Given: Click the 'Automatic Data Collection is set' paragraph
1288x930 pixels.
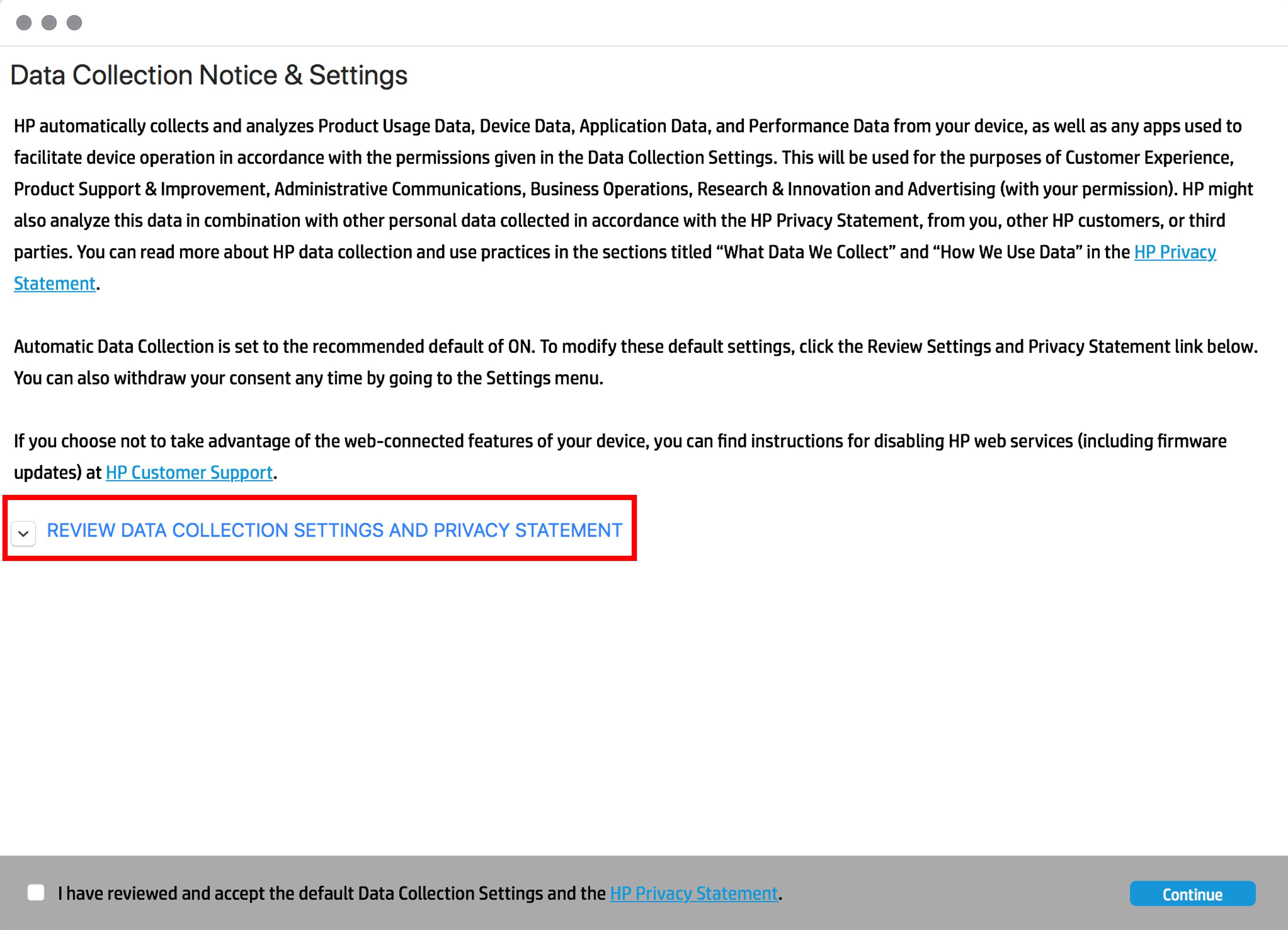Looking at the screenshot, I should click(x=625, y=346).
